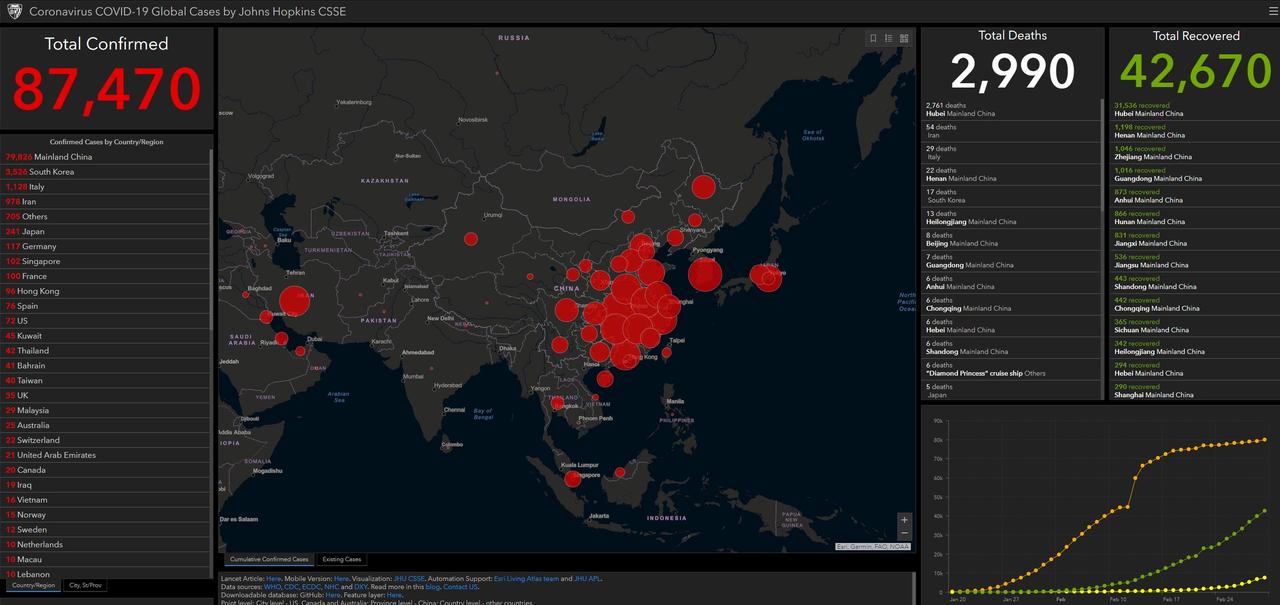
Task: Click the red circle over South Korea
Action: point(705,273)
